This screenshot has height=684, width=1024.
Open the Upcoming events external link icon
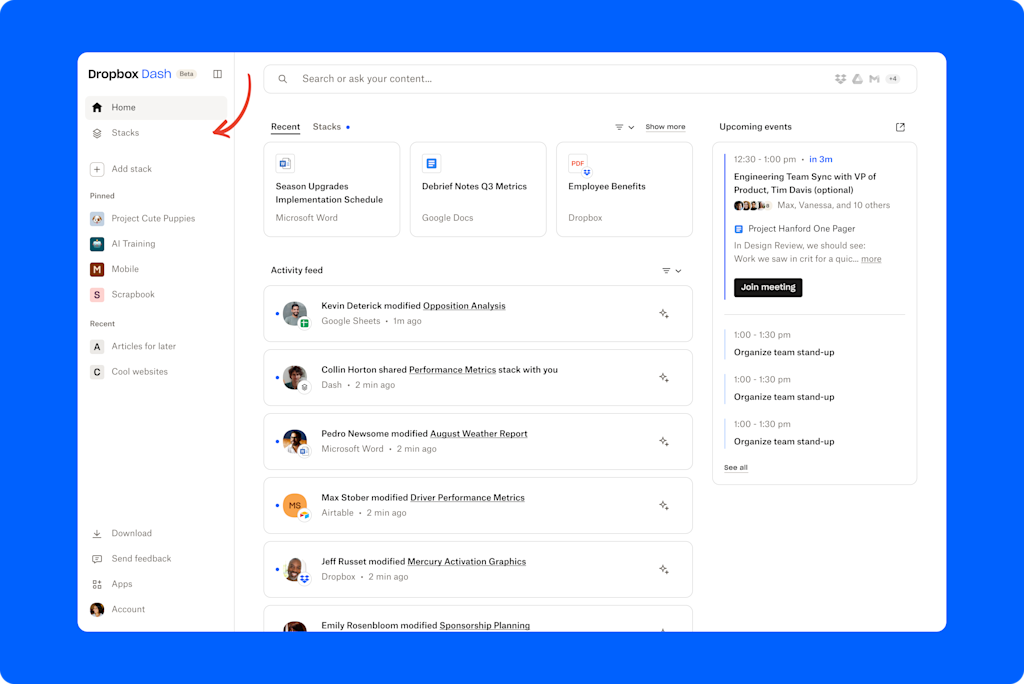pyautogui.click(x=899, y=127)
